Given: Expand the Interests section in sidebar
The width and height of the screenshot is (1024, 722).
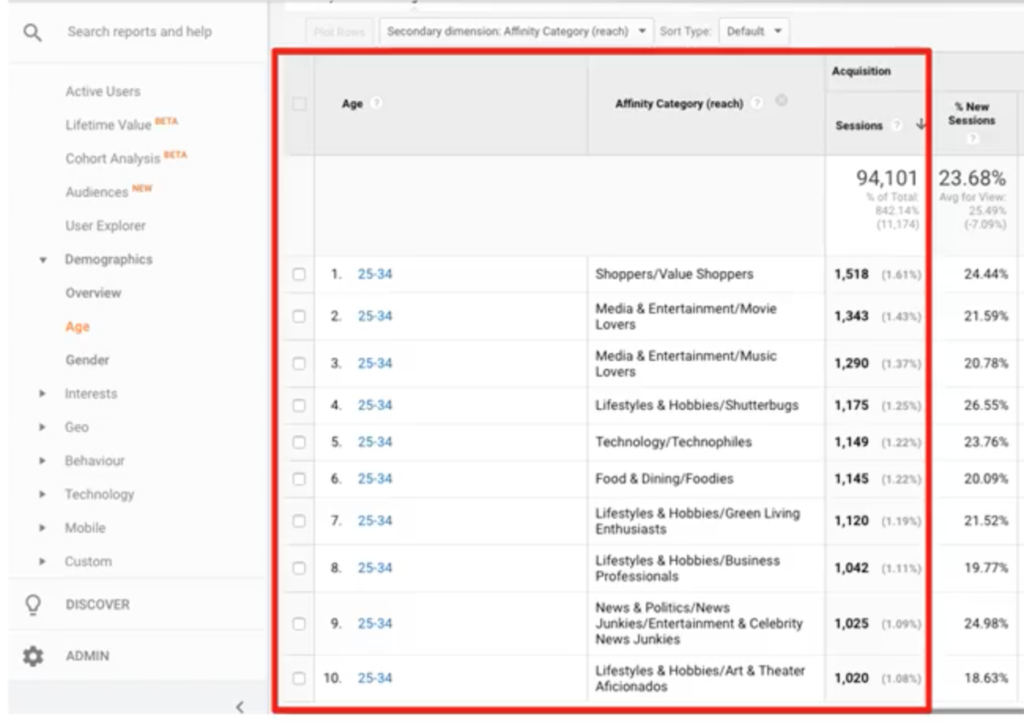Looking at the screenshot, I should point(42,394).
